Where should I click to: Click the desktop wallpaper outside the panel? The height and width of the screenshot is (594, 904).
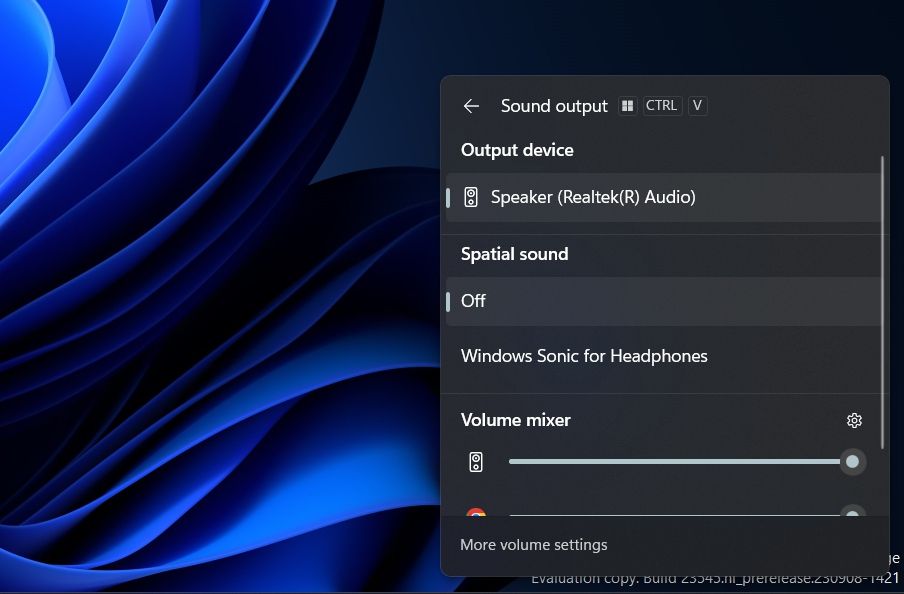(x=200, y=300)
